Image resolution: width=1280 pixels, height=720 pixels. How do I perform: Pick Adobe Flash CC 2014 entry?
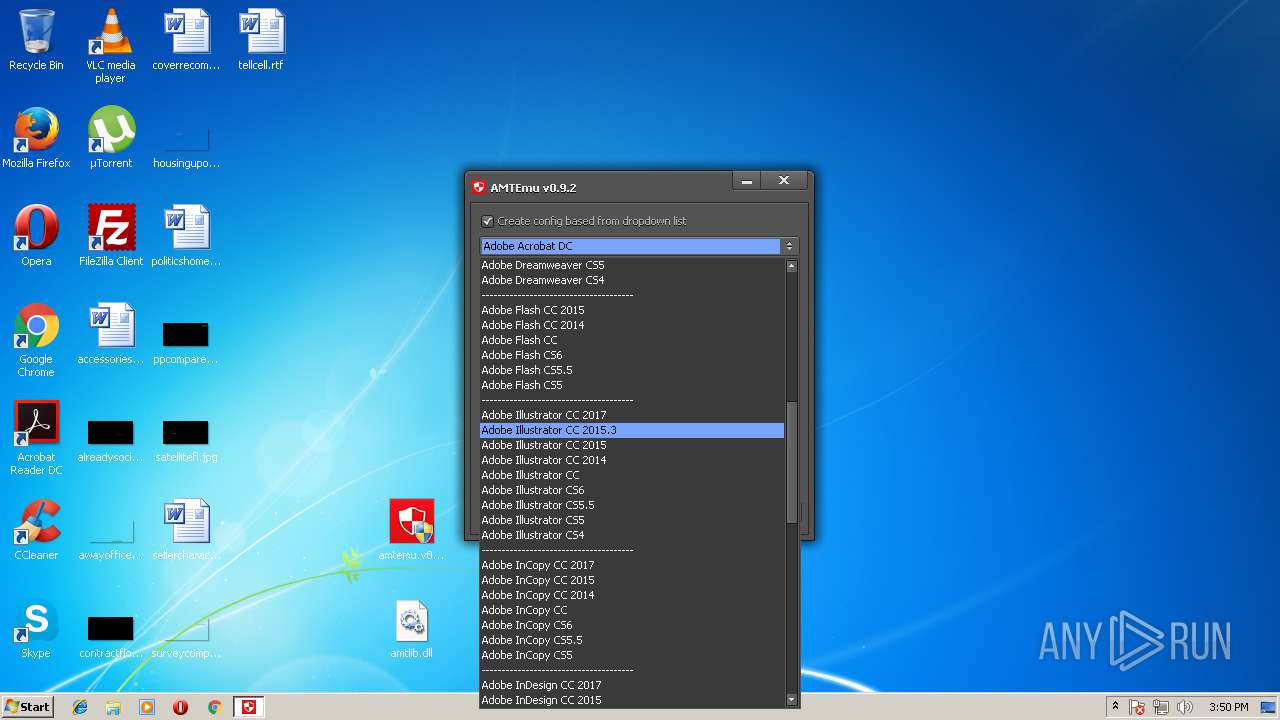click(632, 325)
